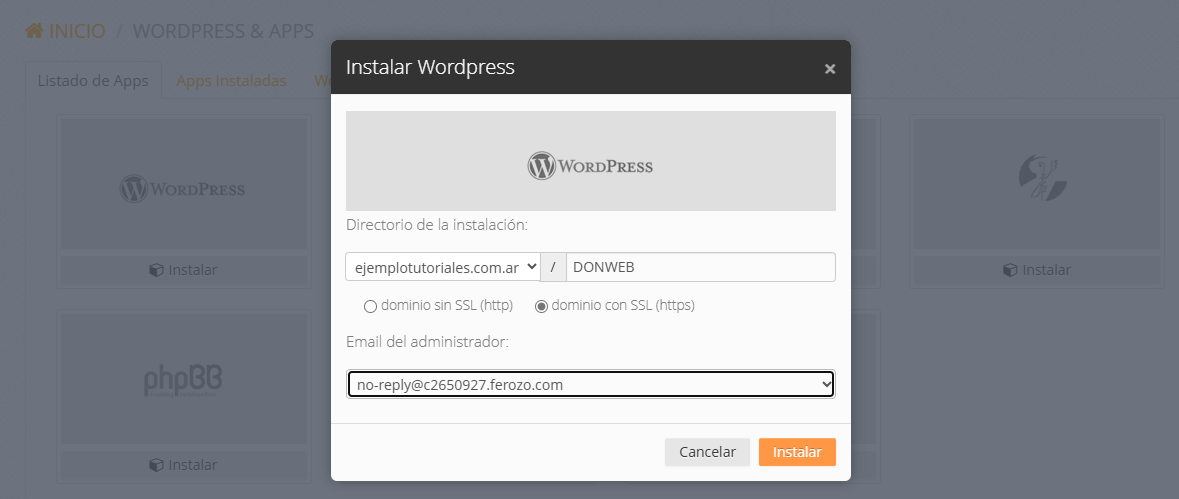Click the cube icon under the WordPress card
1179x499 pixels.
(x=155, y=270)
